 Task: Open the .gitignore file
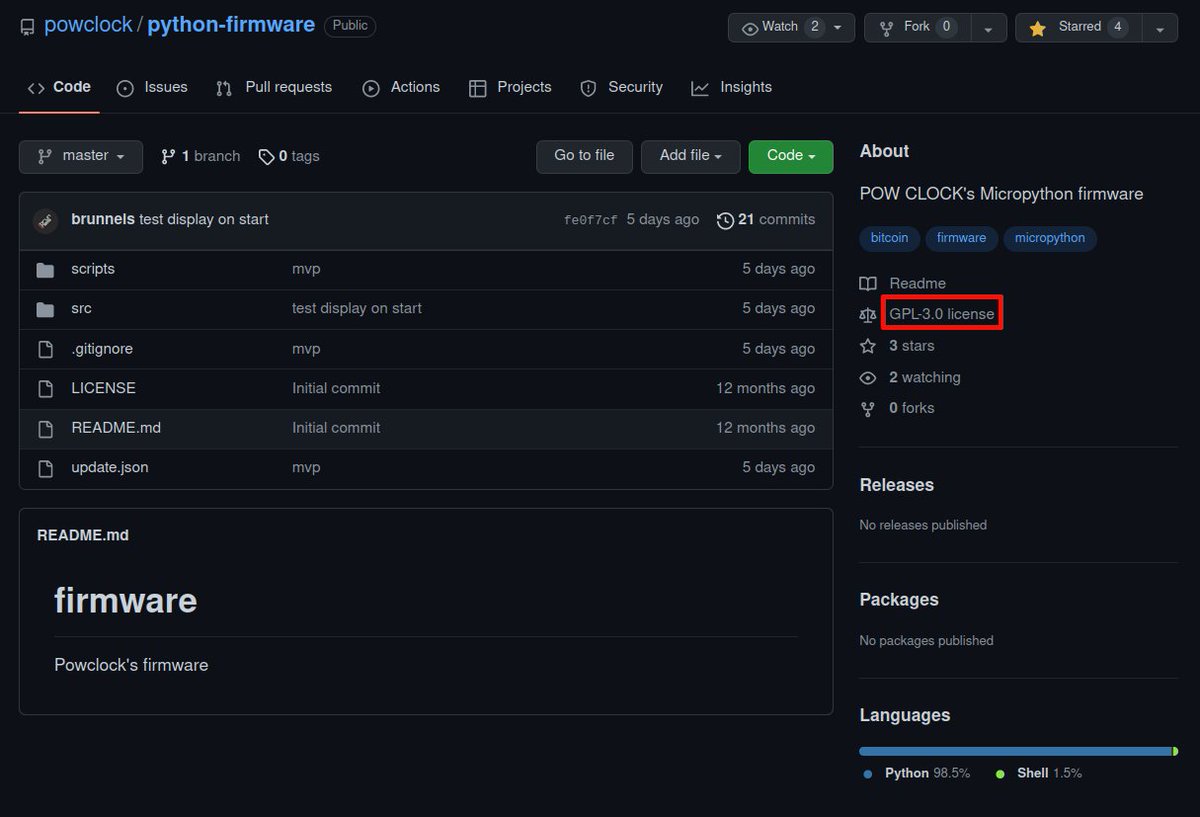tap(102, 348)
